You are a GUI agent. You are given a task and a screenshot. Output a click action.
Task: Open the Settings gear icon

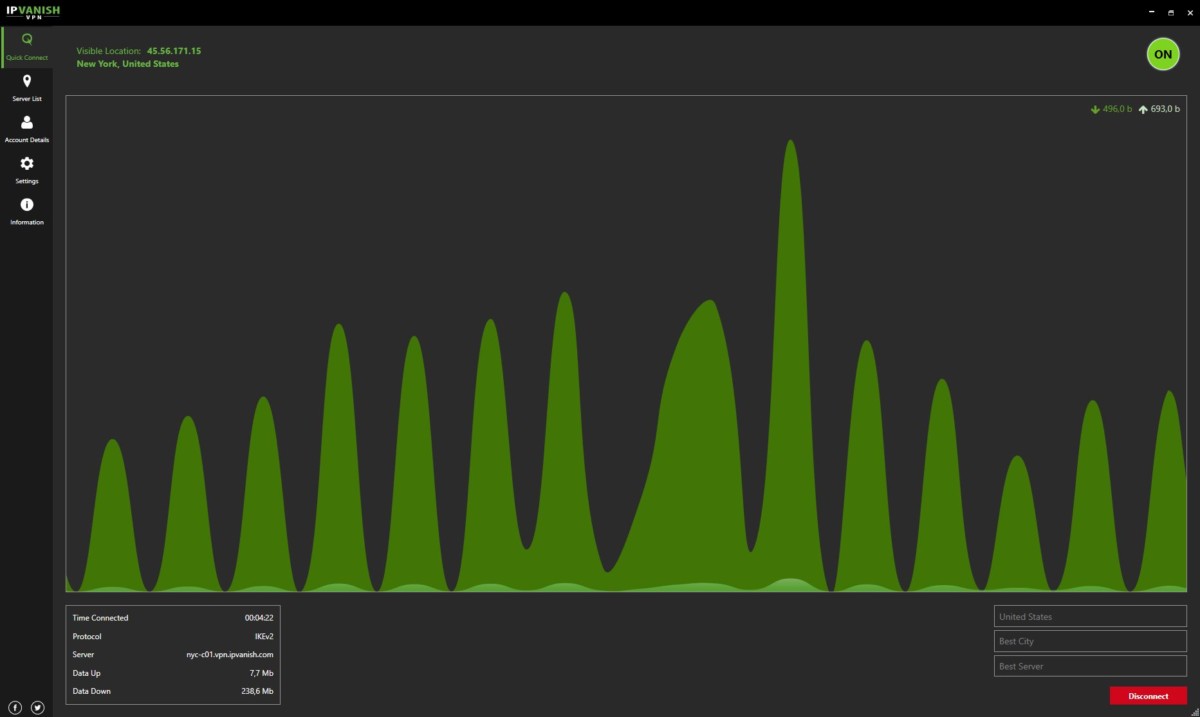coord(27,163)
